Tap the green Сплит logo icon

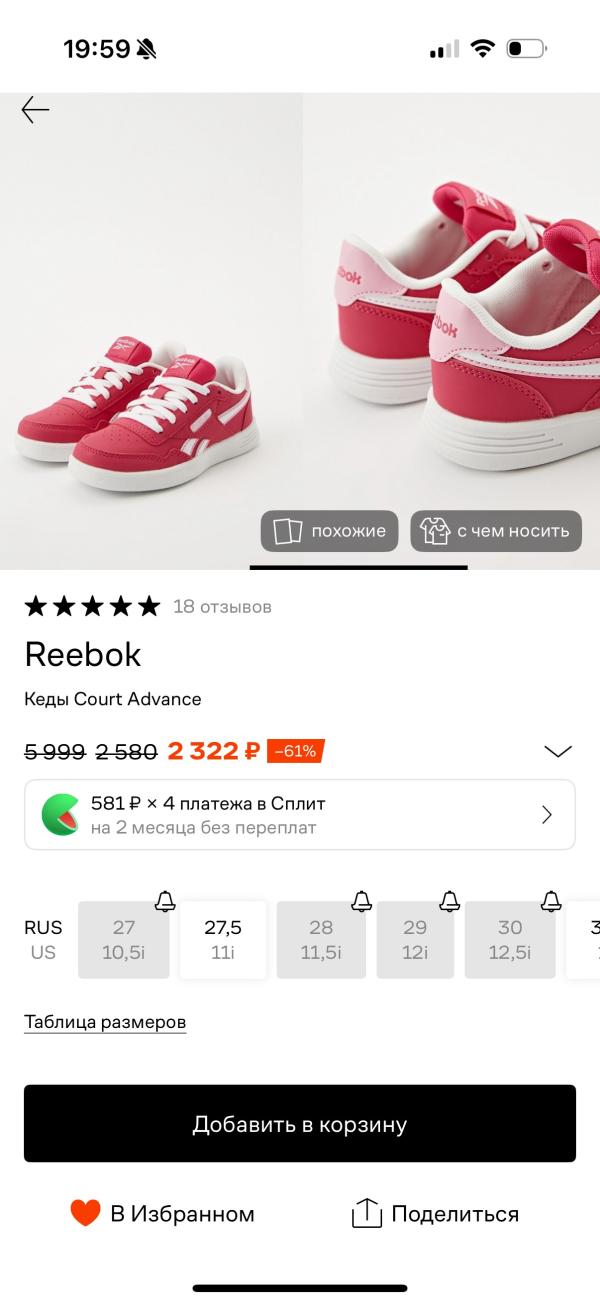60,815
